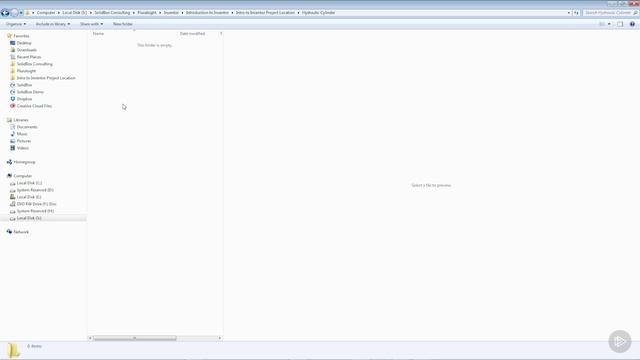This screenshot has width=640, height=360.
Task: Select Homegroup in the navigation pane
Action: (x=24, y=162)
